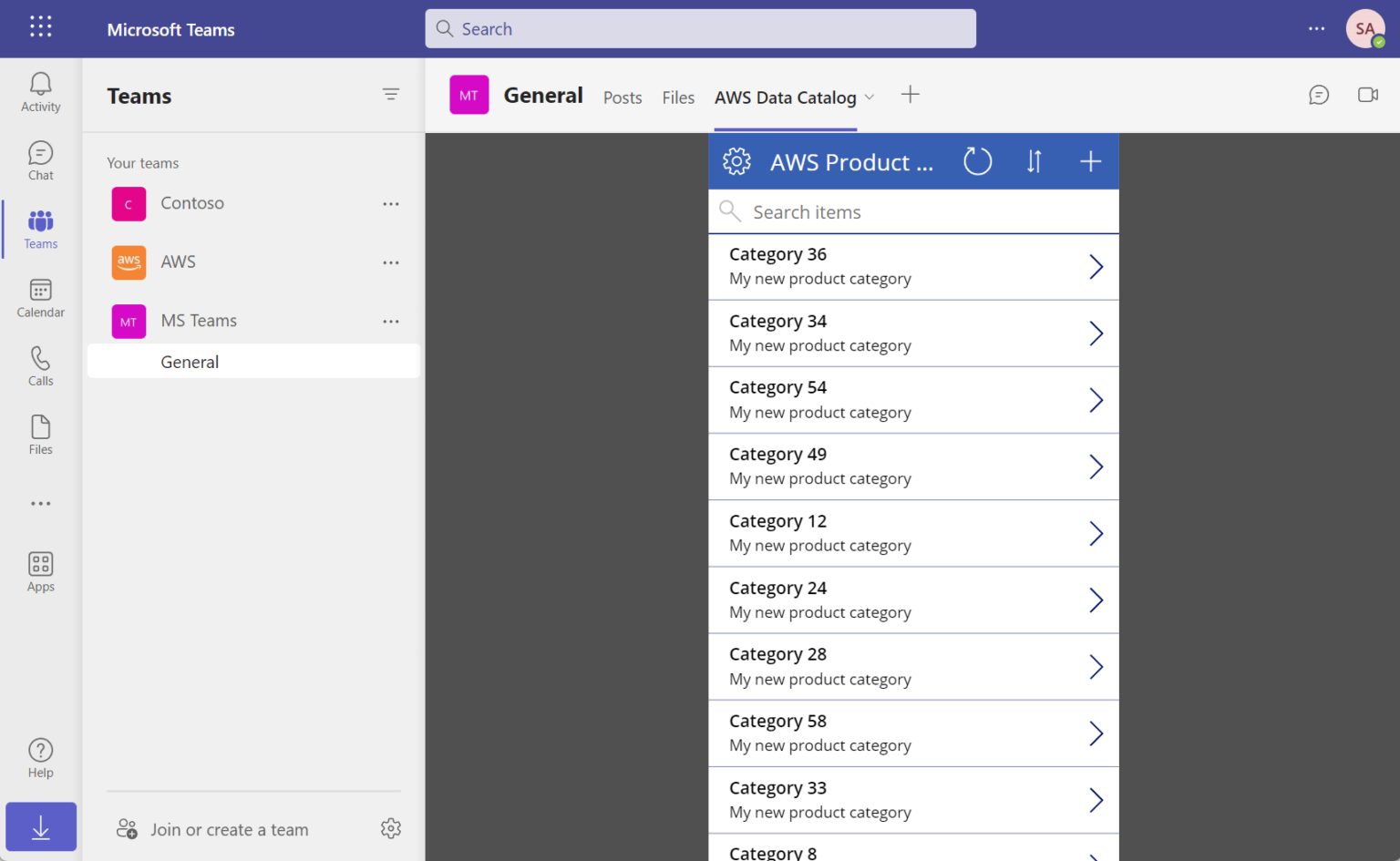Open Files in the left rail
1400x861 pixels.
pyautogui.click(x=40, y=435)
